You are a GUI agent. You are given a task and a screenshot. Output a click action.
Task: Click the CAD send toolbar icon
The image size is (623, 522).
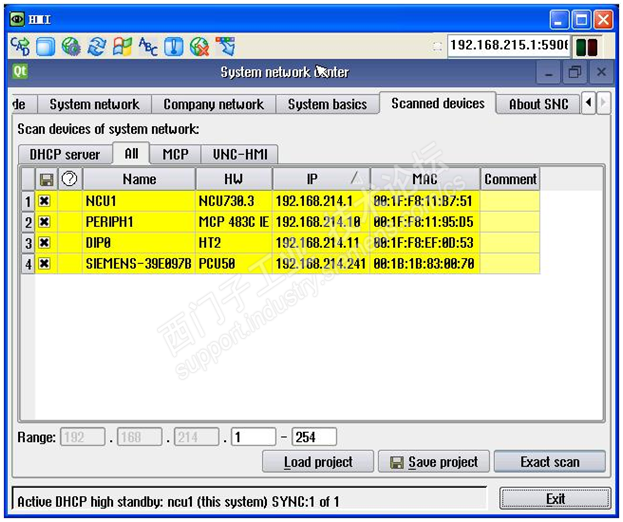click(x=20, y=46)
